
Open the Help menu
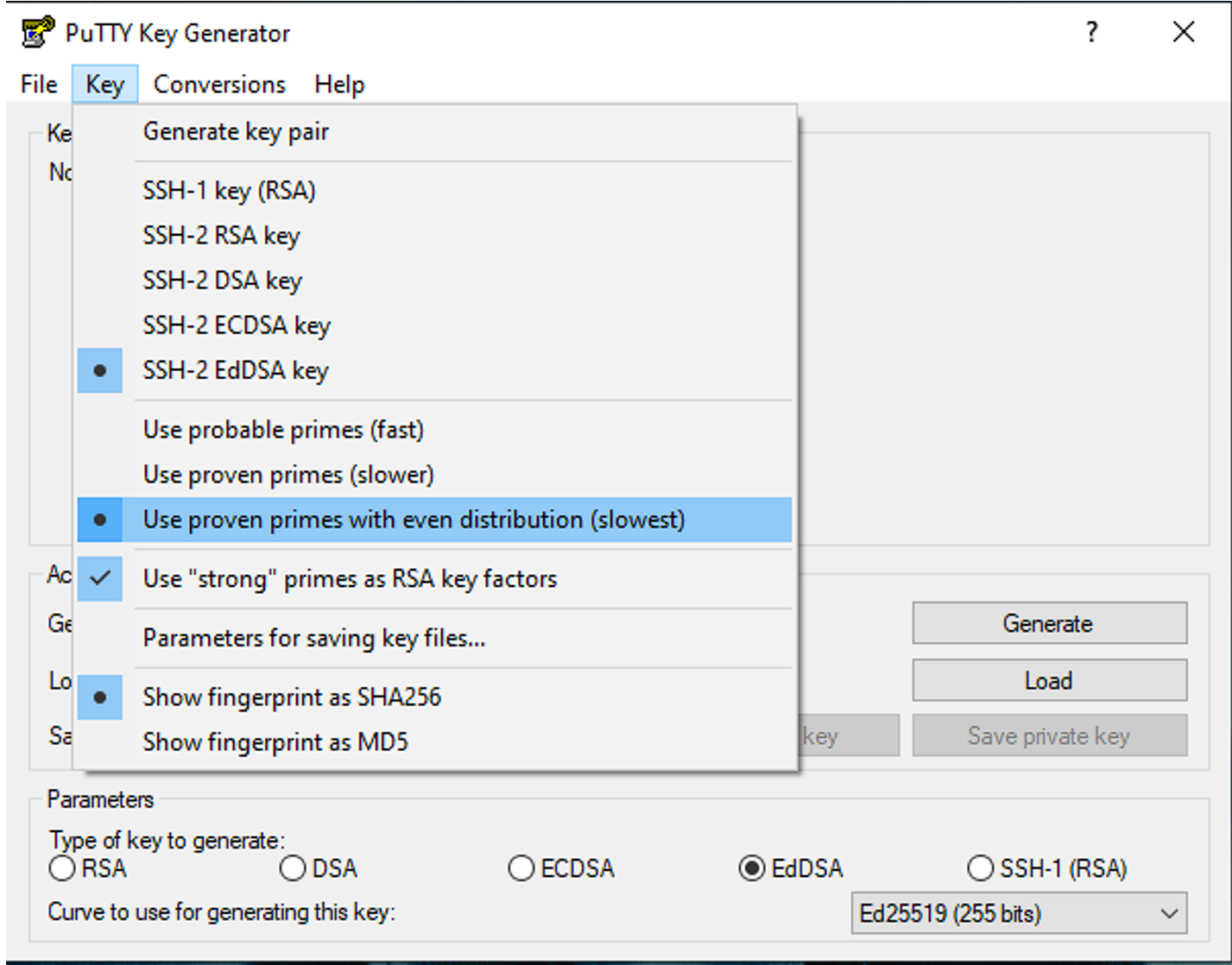[339, 85]
